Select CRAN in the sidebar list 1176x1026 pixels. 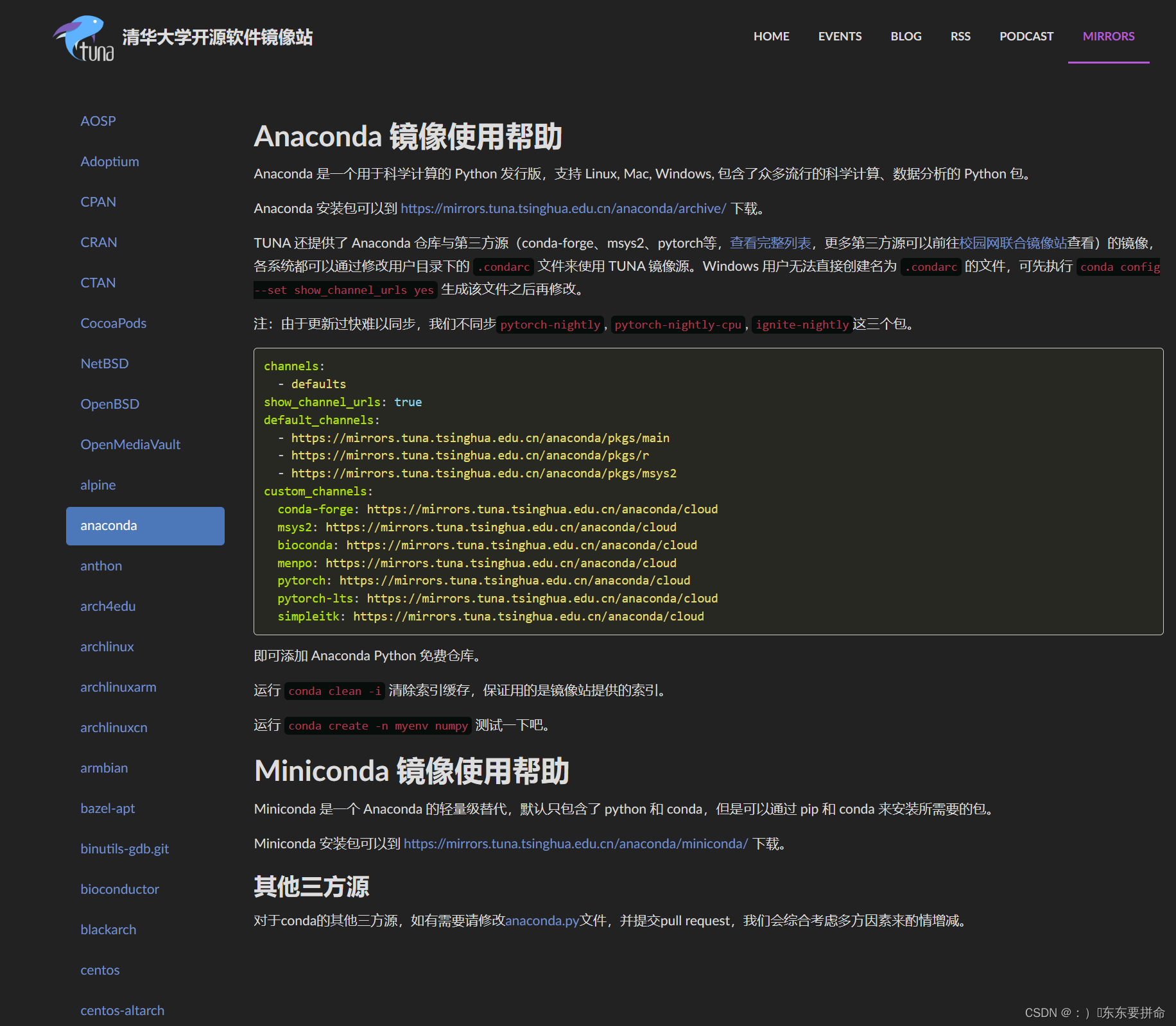tap(99, 242)
